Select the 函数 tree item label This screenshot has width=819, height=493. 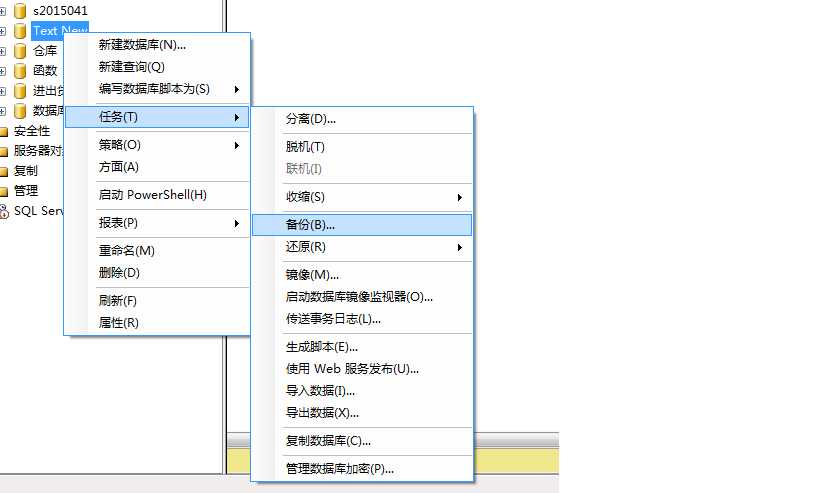[x=45, y=71]
